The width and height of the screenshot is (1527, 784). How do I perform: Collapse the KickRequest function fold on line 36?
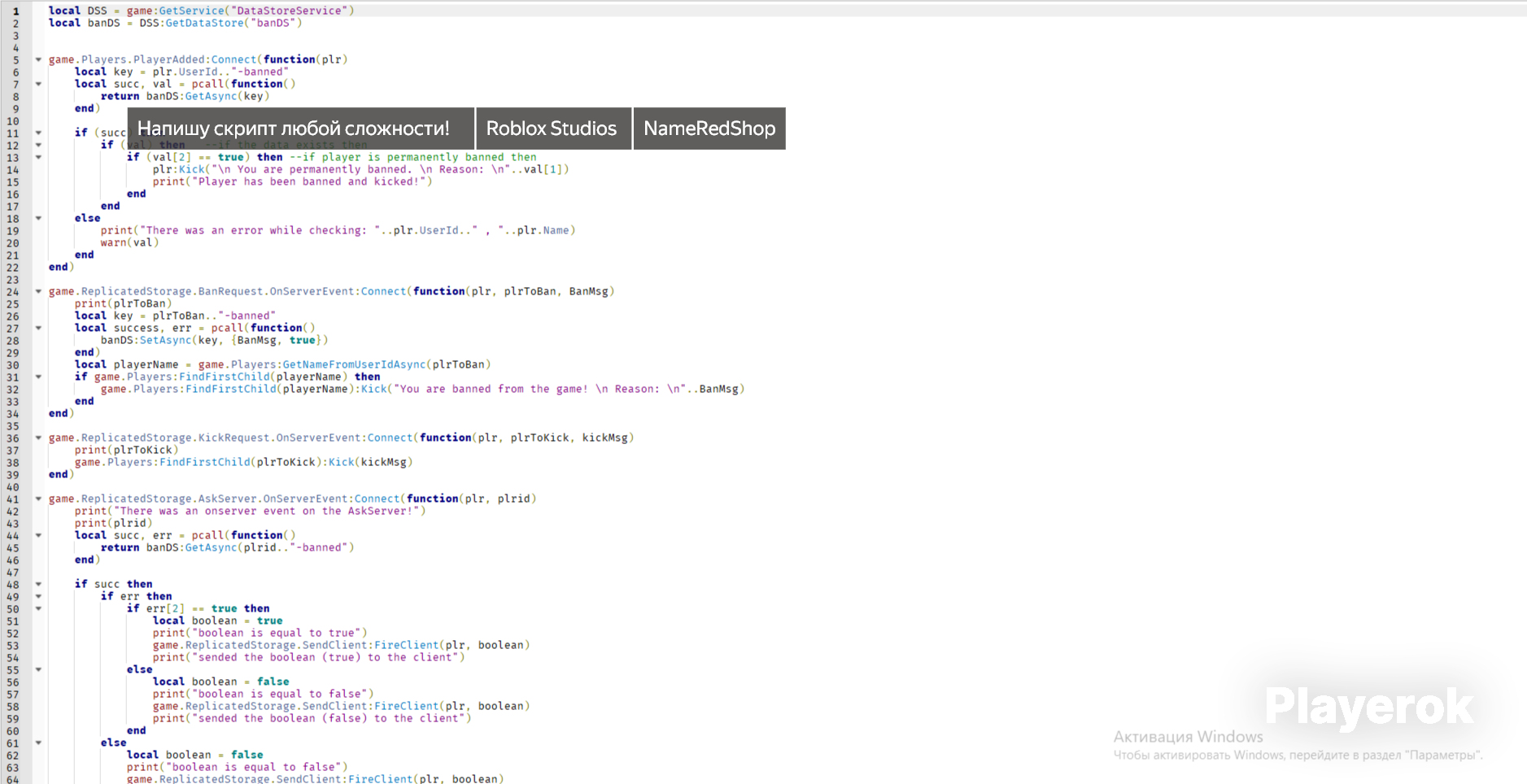(x=38, y=438)
